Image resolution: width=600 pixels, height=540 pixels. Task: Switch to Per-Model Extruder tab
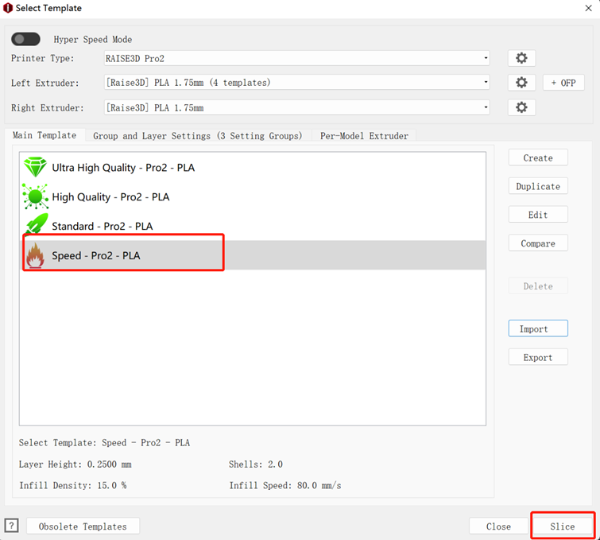pos(364,136)
